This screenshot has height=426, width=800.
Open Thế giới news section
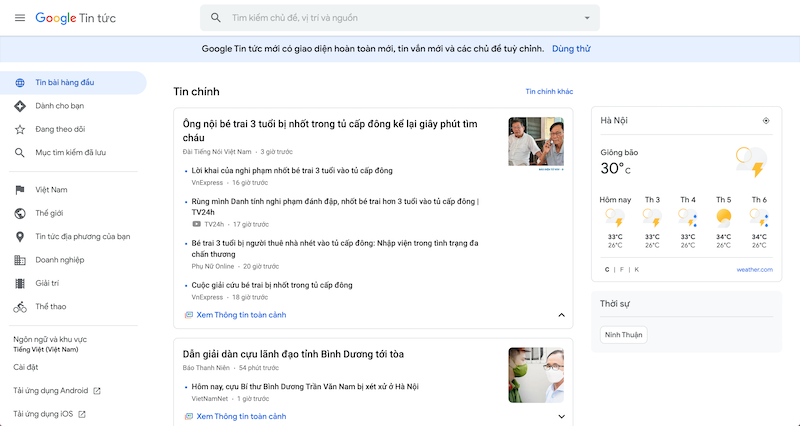point(49,213)
